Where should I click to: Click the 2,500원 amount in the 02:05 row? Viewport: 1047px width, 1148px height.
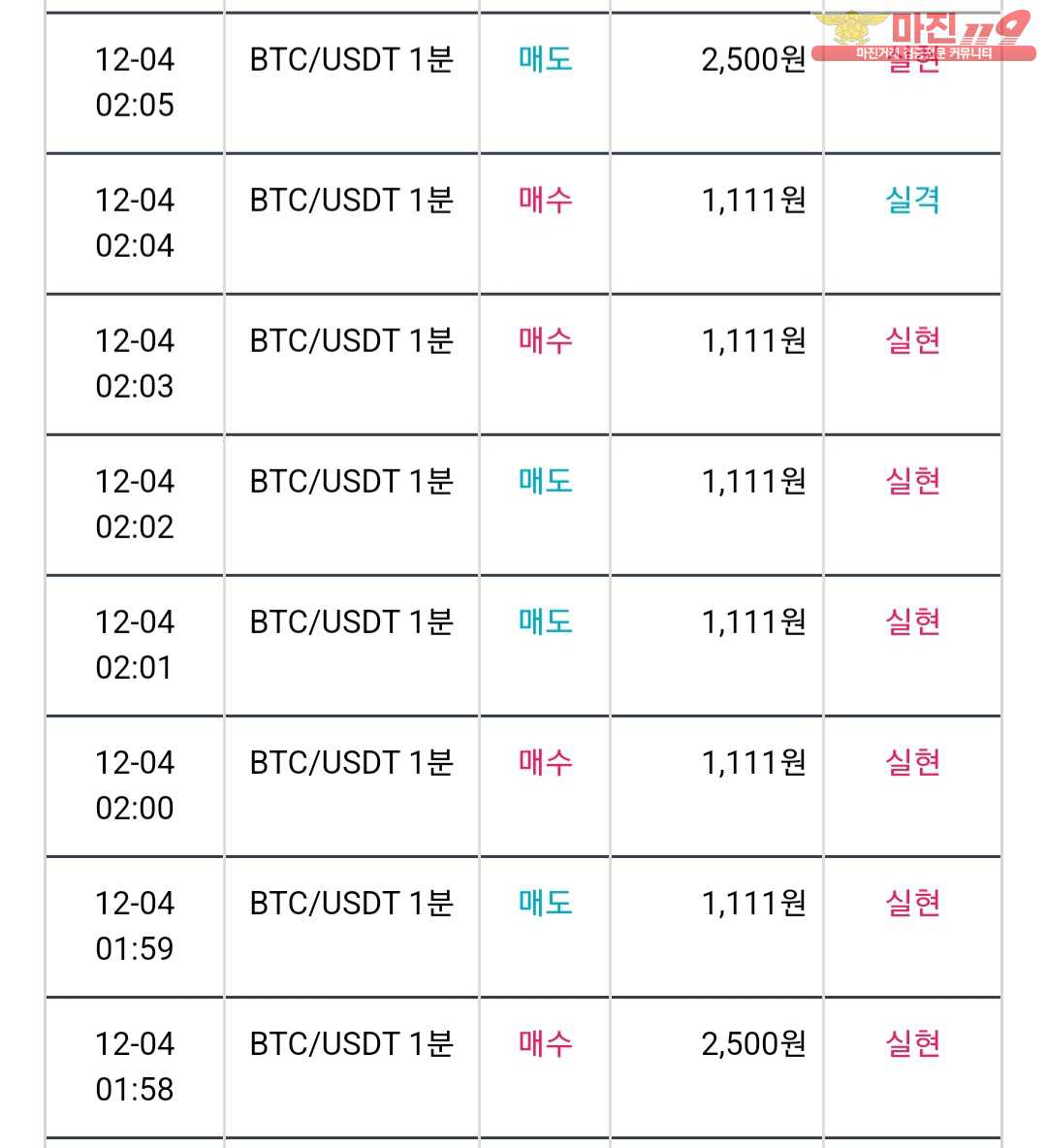click(x=753, y=60)
